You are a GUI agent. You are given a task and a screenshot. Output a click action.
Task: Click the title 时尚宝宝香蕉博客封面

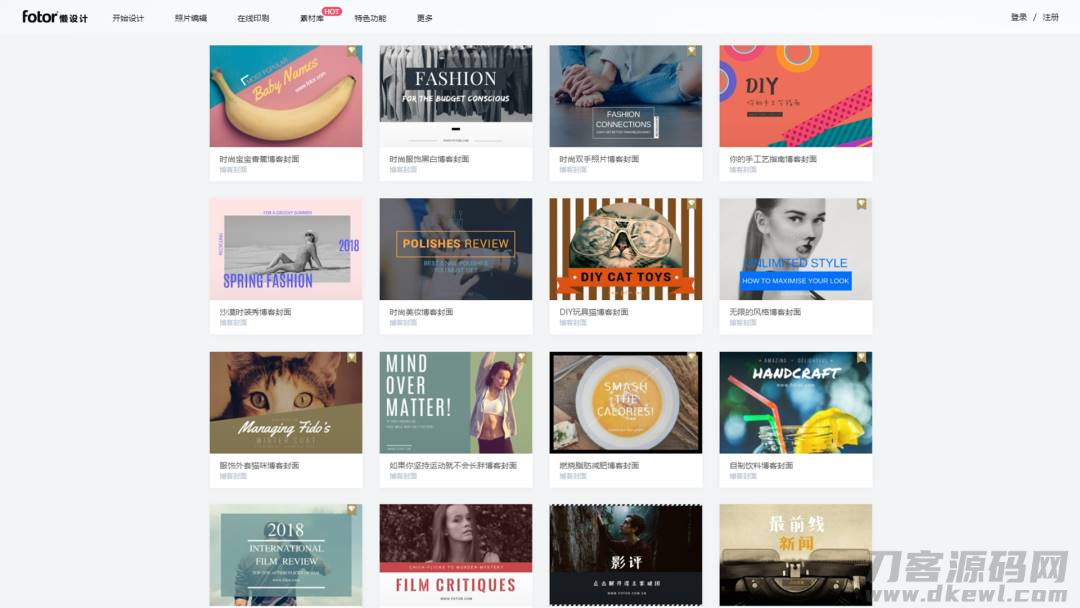coord(259,159)
